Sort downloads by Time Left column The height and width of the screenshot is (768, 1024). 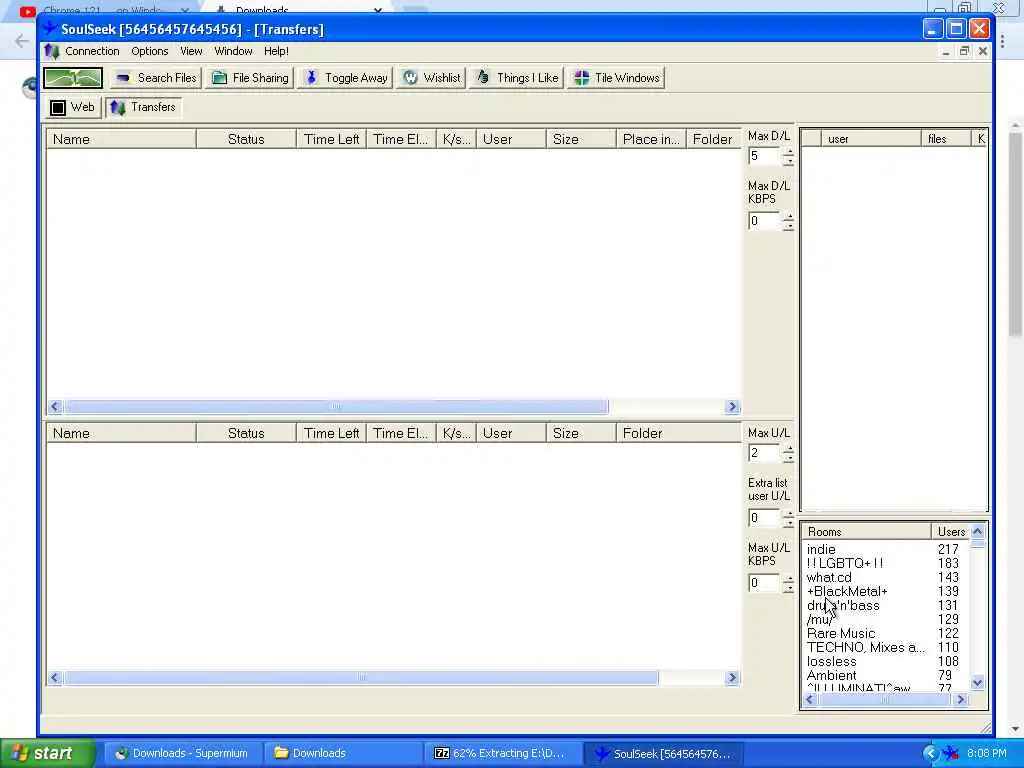pos(331,139)
